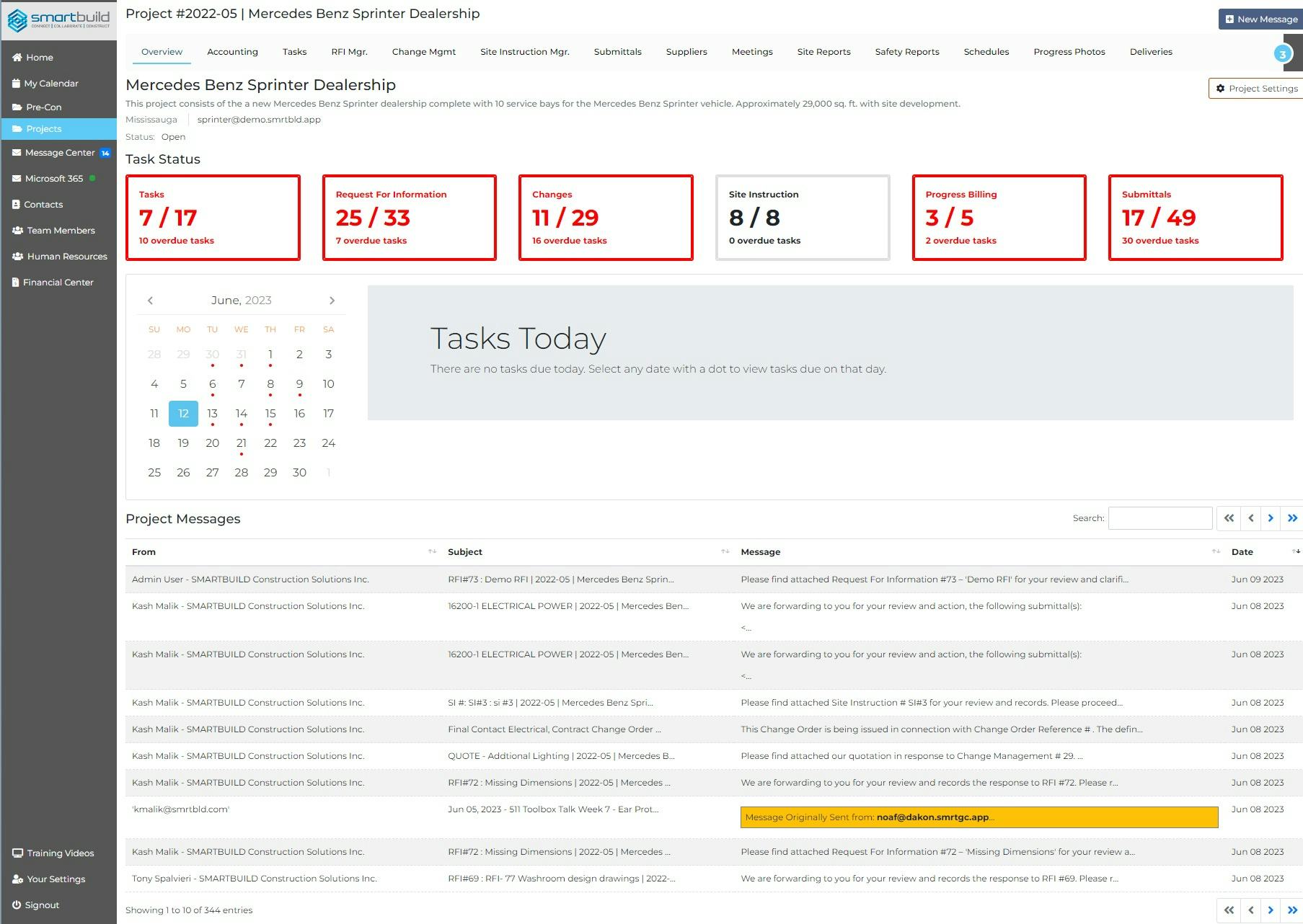The width and height of the screenshot is (1303, 924).
Task: Jump to last page of Project Messages
Action: click(x=1291, y=517)
